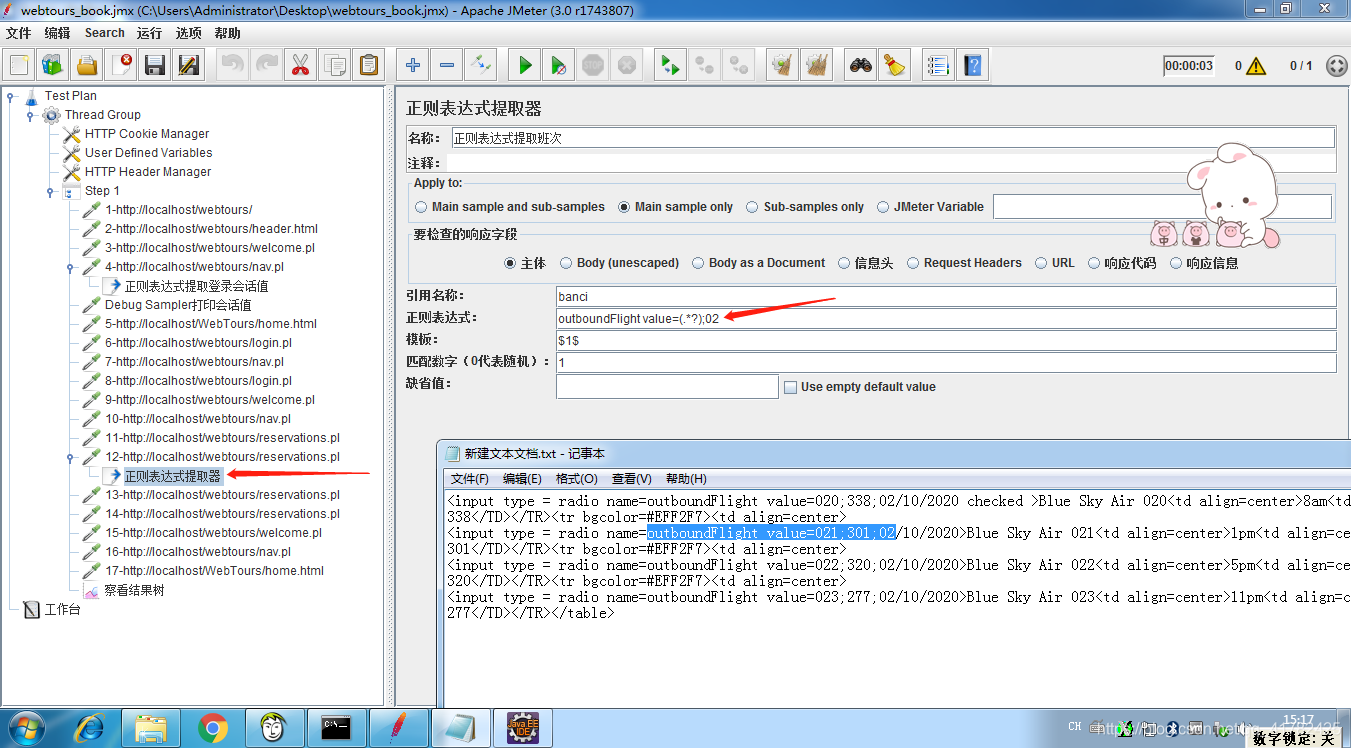The width and height of the screenshot is (1351, 748).
Task: Open Notepad's 查看(V) menu
Action: tap(632, 479)
